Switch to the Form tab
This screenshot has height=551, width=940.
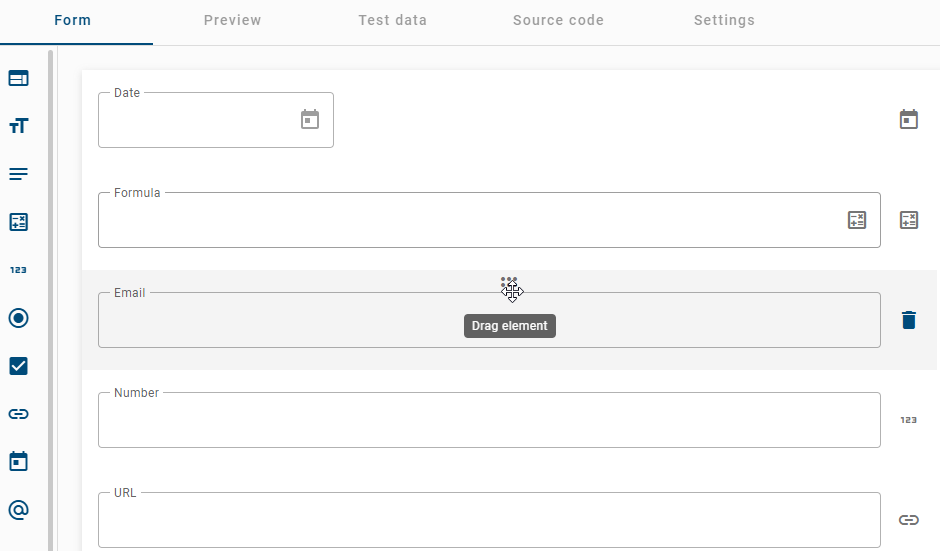73,20
